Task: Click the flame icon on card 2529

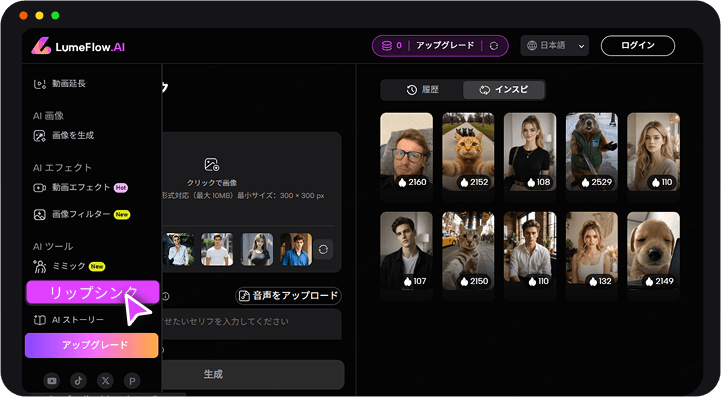Action: (x=585, y=183)
